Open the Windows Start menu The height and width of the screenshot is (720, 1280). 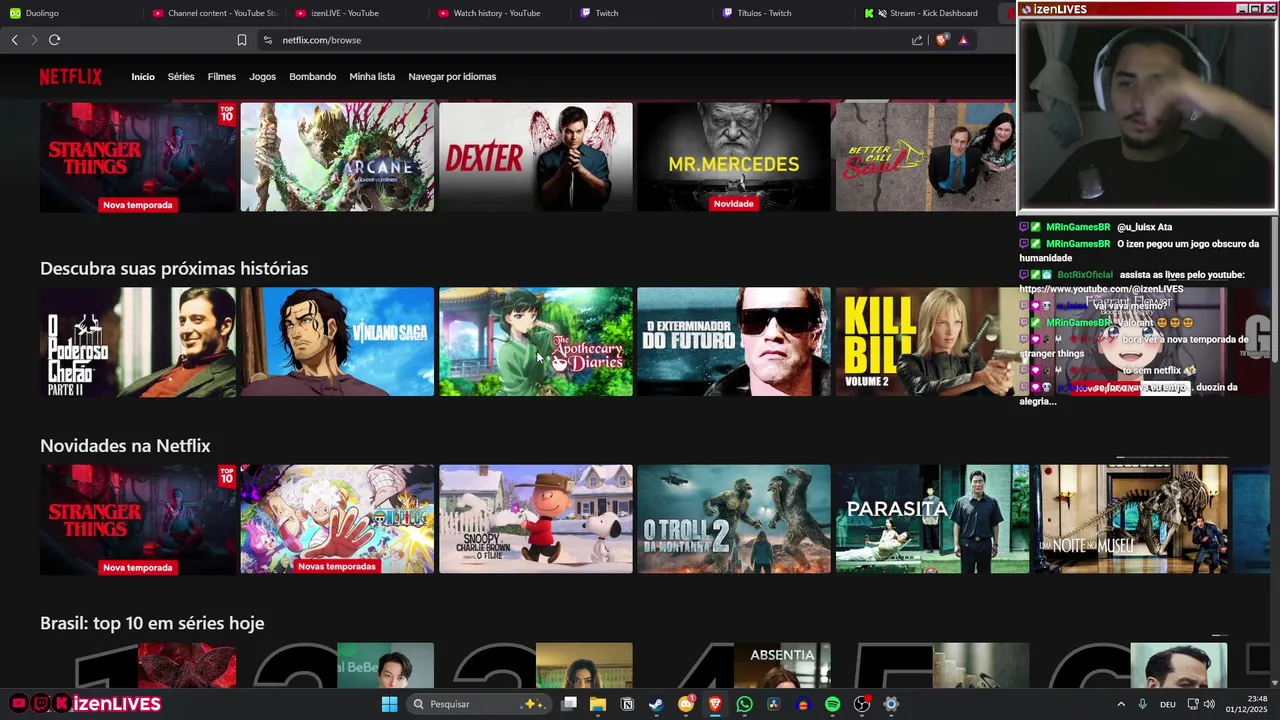tap(389, 704)
